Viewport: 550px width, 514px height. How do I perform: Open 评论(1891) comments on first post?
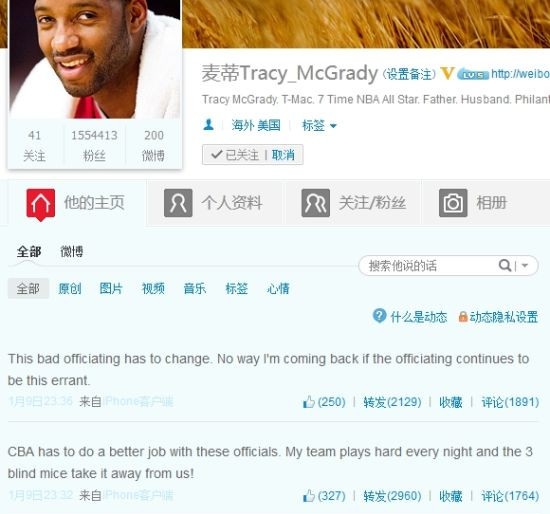(510, 402)
